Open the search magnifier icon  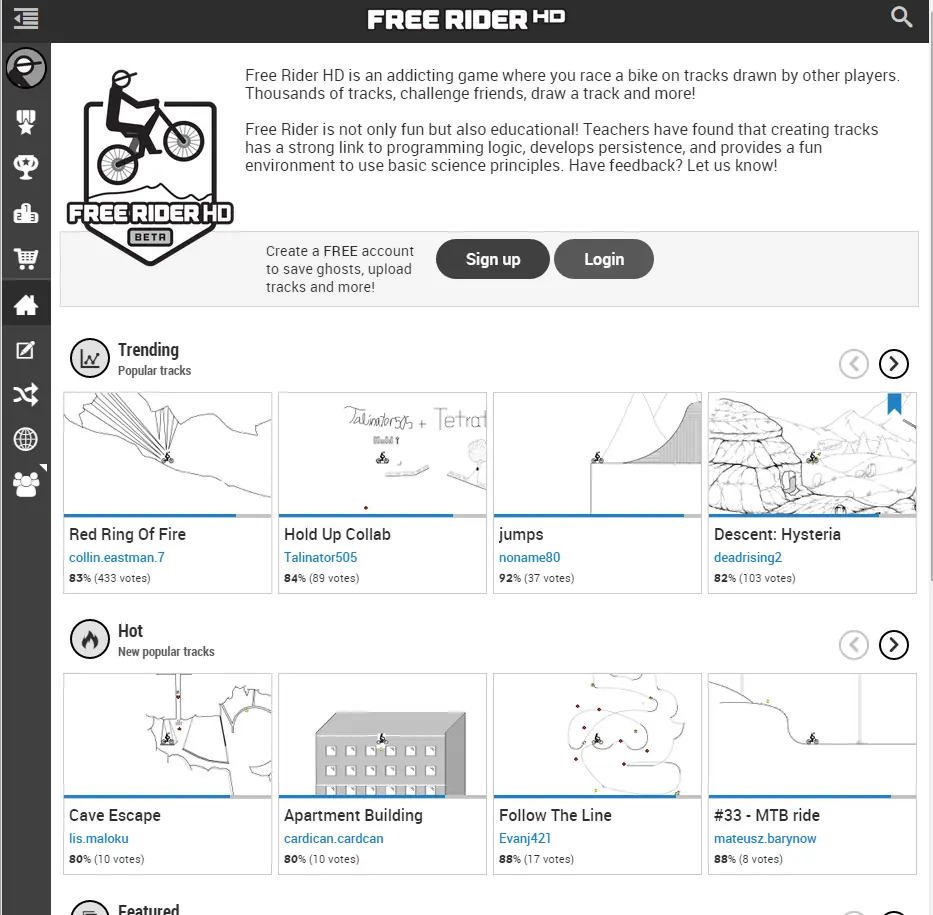click(x=902, y=17)
